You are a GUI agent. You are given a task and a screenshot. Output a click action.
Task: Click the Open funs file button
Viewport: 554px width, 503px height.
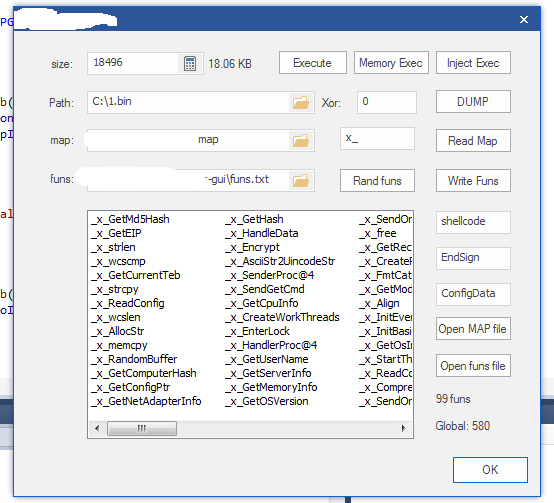(x=473, y=366)
